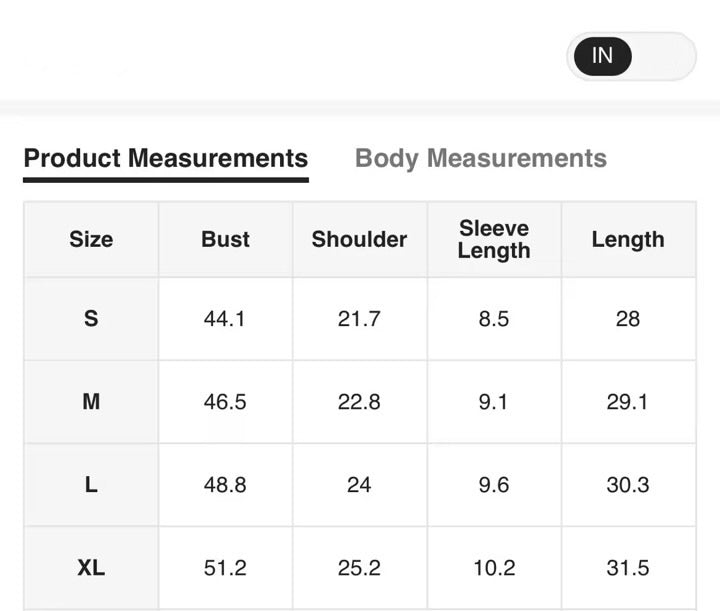Click the Length column header
720x611 pixels.
[x=628, y=240]
